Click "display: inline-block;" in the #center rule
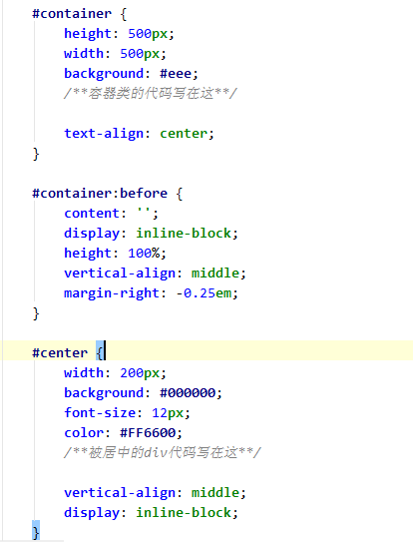Image resolution: width=413 pixels, height=542 pixels. coord(151,513)
